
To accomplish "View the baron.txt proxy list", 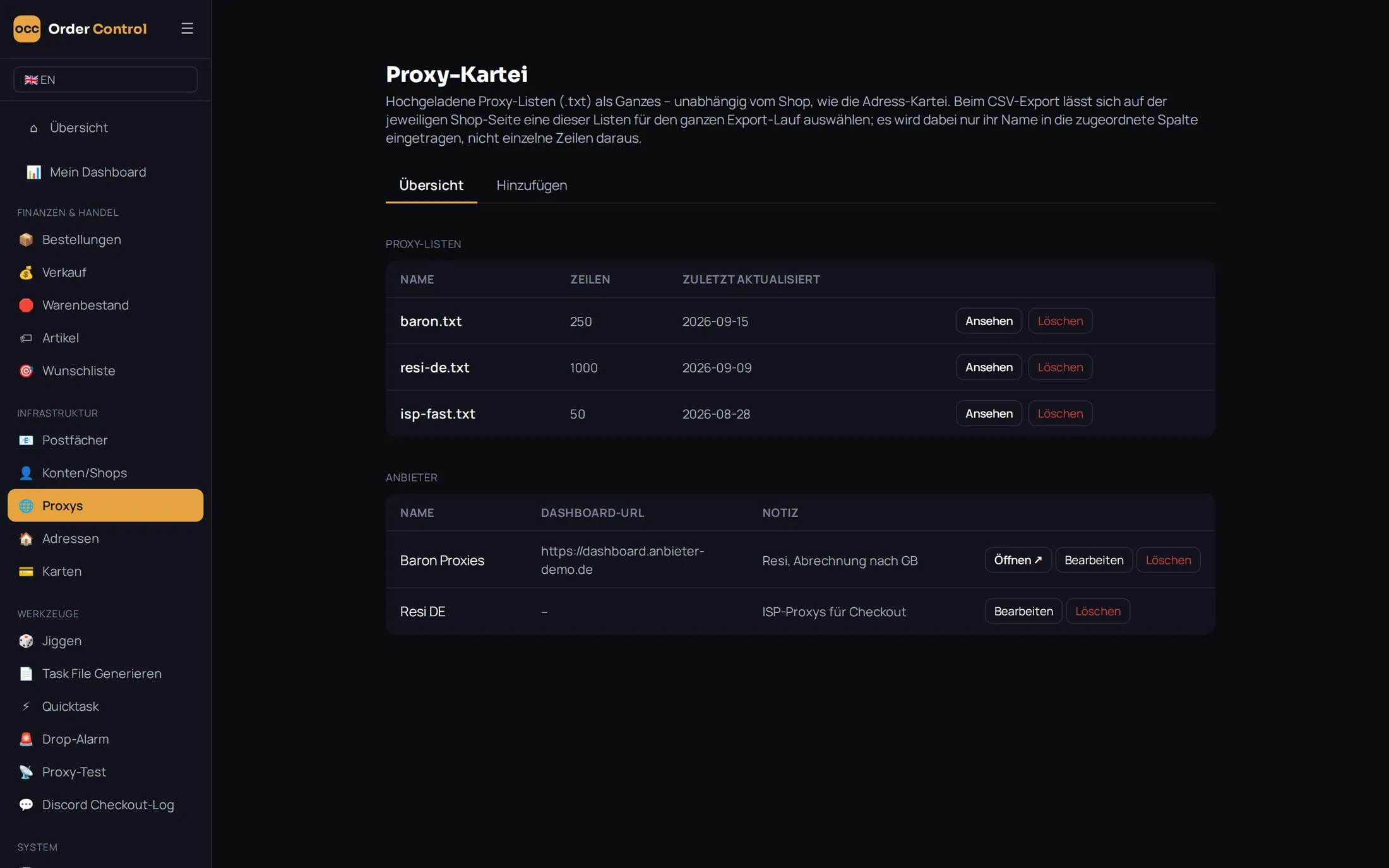I will pyautogui.click(x=989, y=321).
